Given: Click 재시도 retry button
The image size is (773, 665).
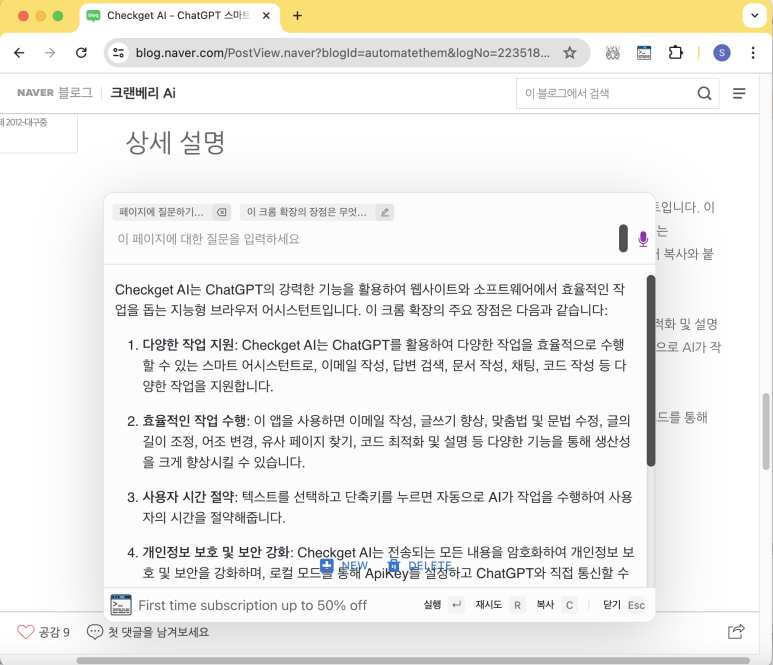Looking at the screenshot, I should point(488,605).
